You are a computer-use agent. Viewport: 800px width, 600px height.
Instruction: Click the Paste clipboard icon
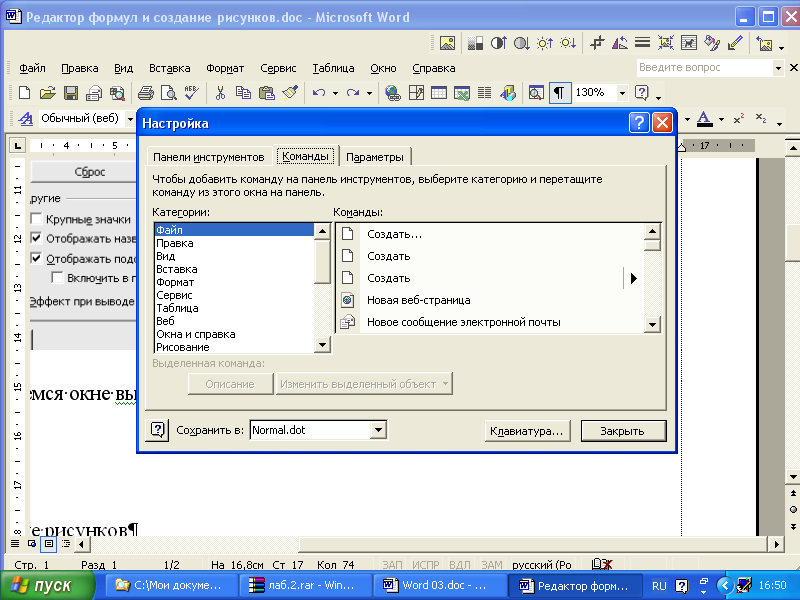point(266,93)
